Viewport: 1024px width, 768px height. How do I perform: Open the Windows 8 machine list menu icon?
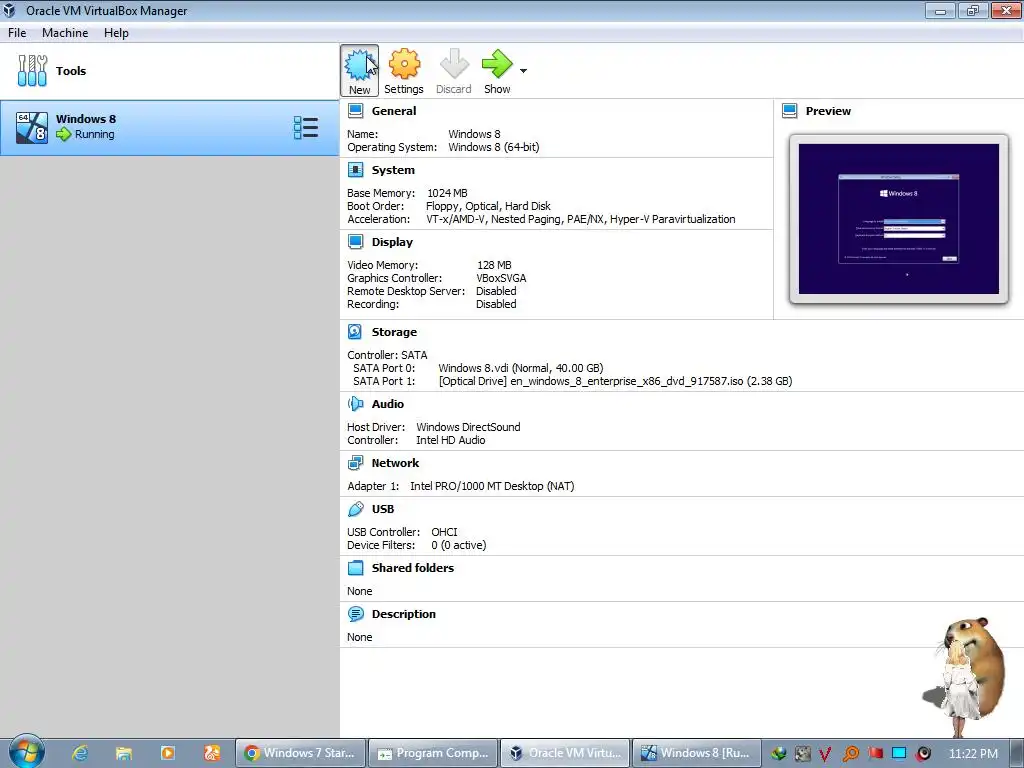pos(306,128)
